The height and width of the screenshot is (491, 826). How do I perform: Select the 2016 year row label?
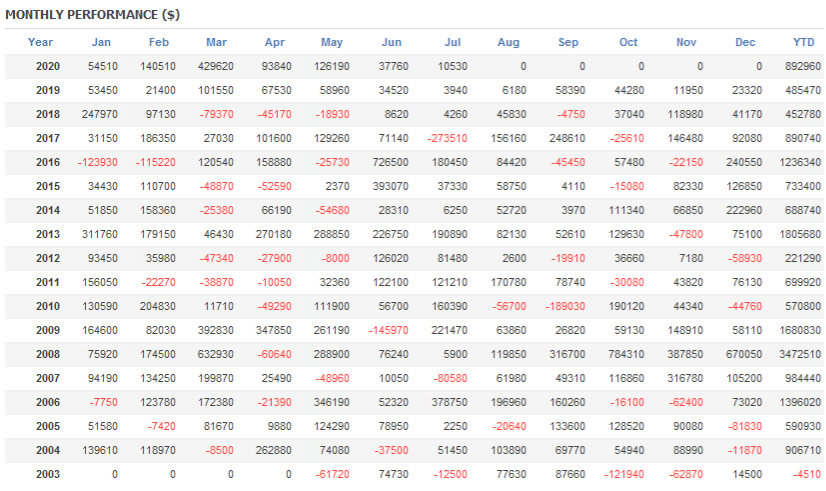pyautogui.click(x=48, y=162)
